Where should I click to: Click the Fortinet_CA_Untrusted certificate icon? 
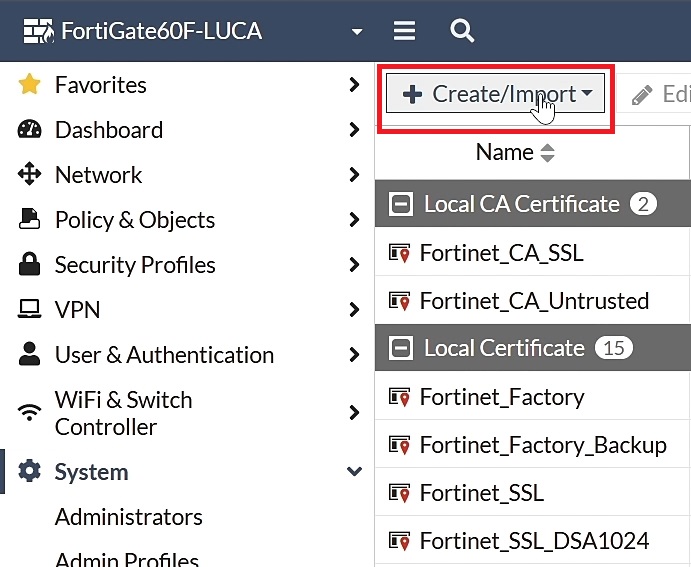tap(400, 301)
